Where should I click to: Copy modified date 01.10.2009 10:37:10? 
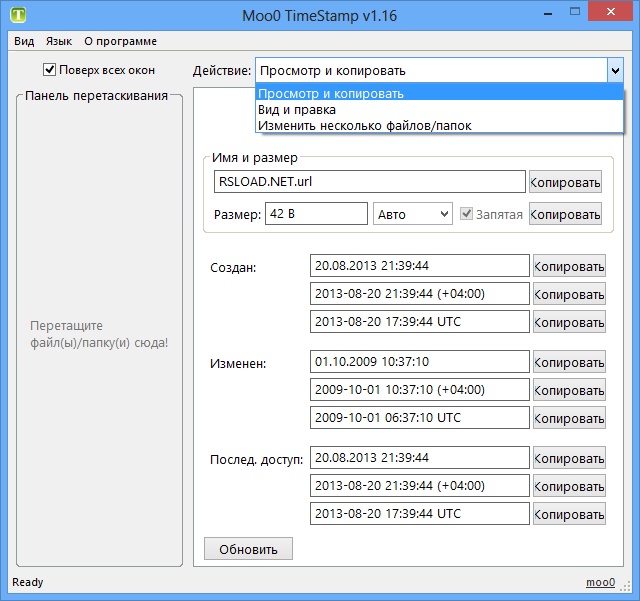click(569, 362)
